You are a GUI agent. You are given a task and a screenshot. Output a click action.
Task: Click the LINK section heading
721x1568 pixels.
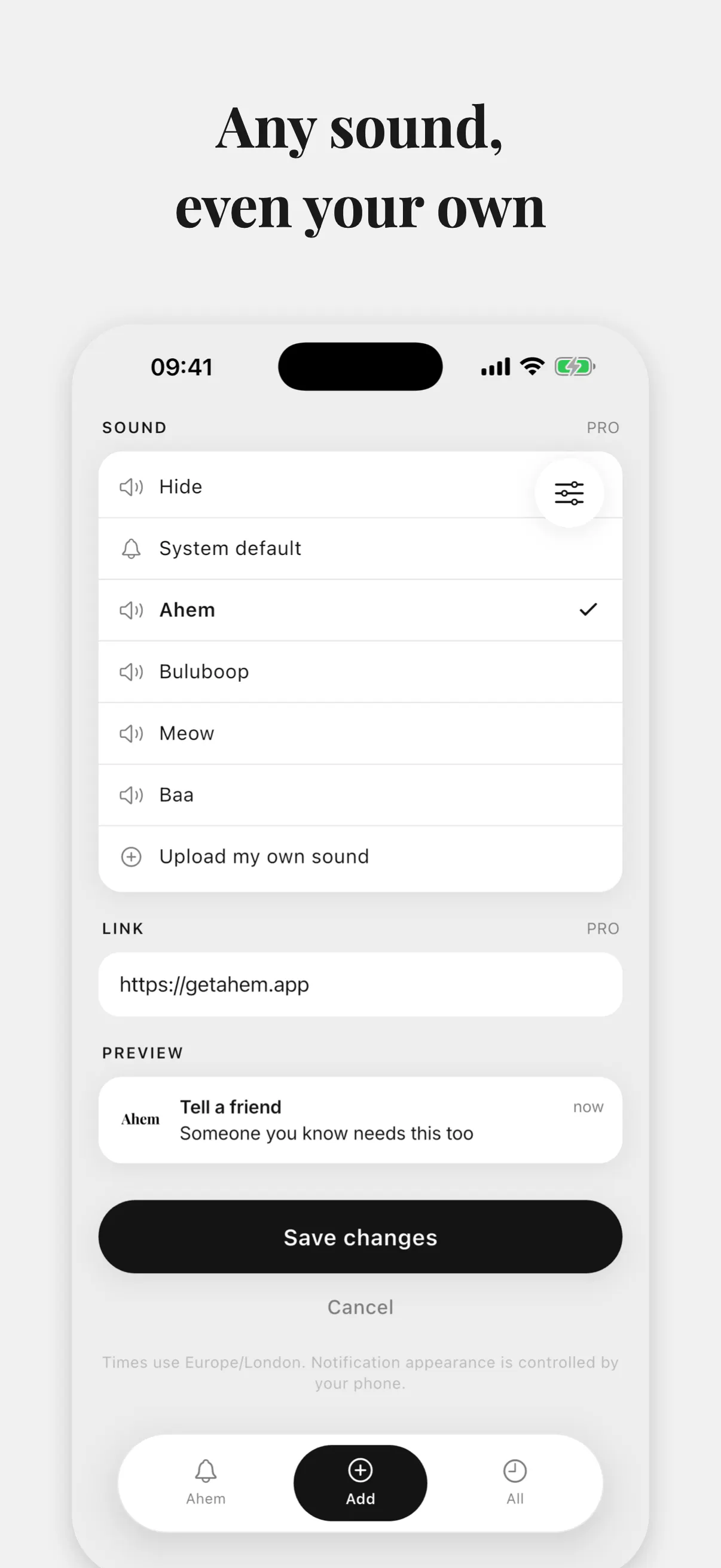coord(123,929)
